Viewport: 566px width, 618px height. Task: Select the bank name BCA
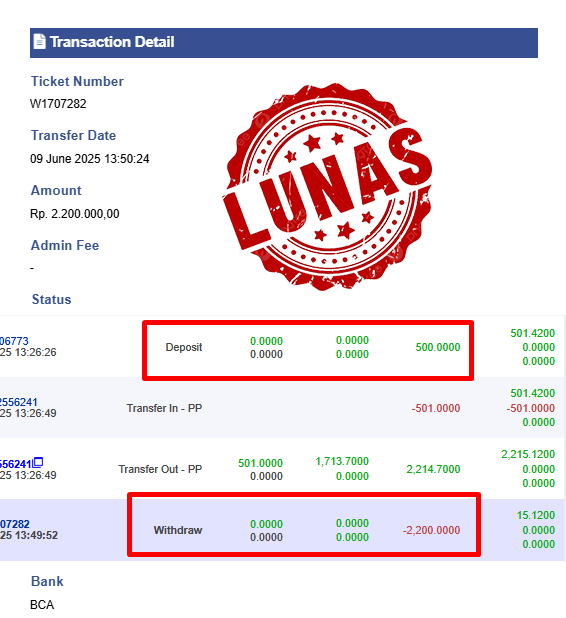pyautogui.click(x=42, y=605)
